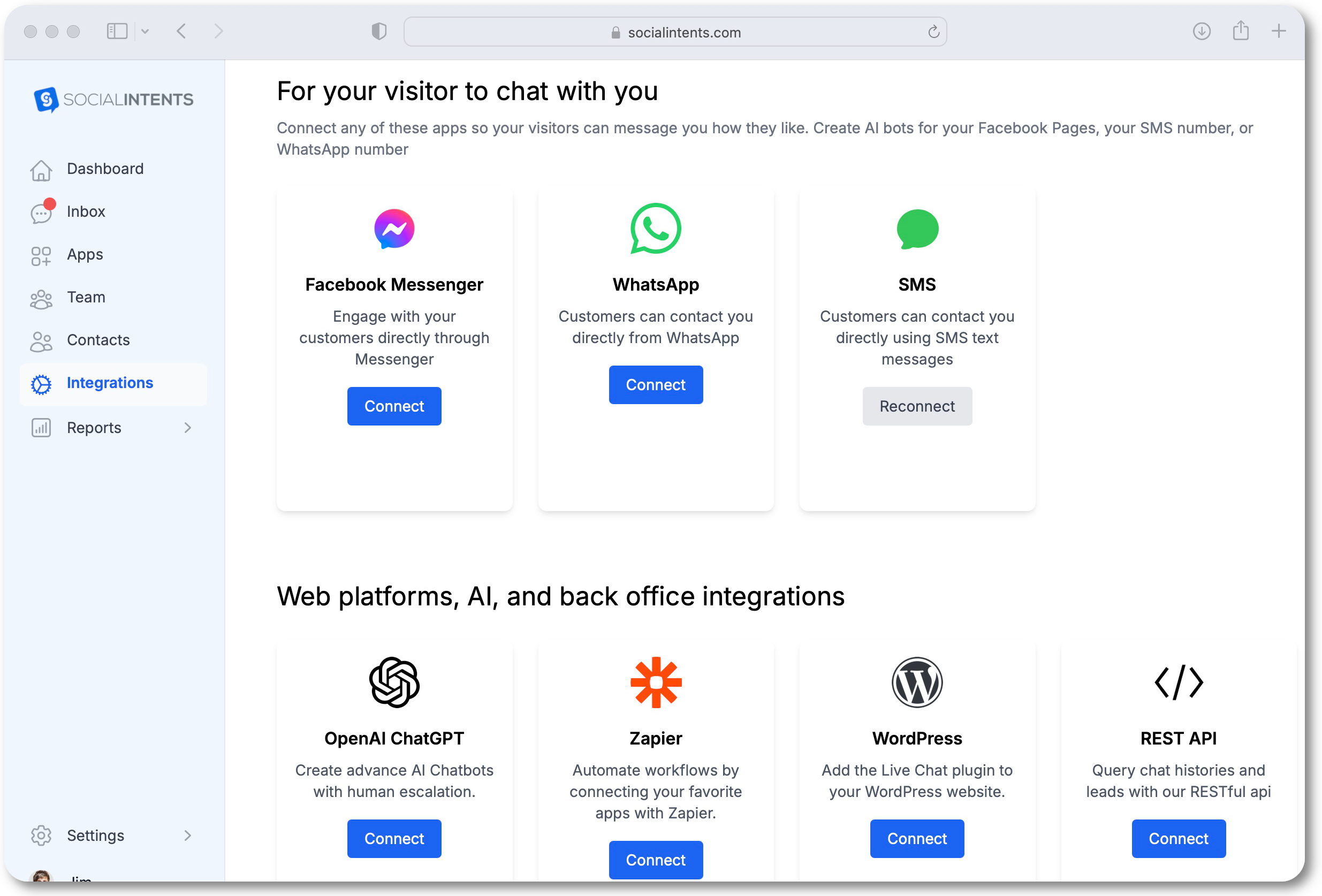Open the Inbox navigation item
The height and width of the screenshot is (896, 1322).
coord(85,211)
